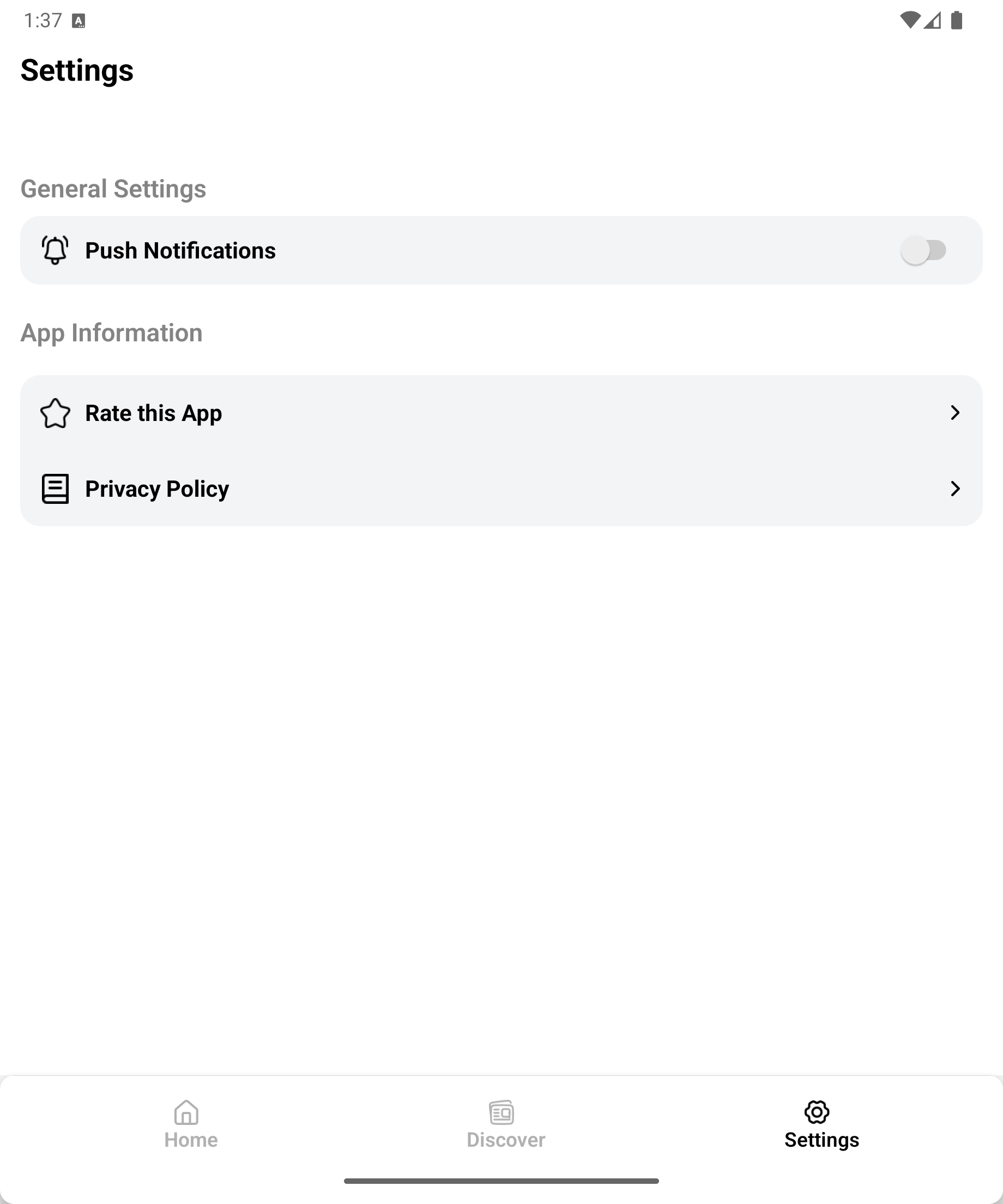Expand Rate this App chevron arrow
The image size is (1003, 1204).
(x=955, y=413)
